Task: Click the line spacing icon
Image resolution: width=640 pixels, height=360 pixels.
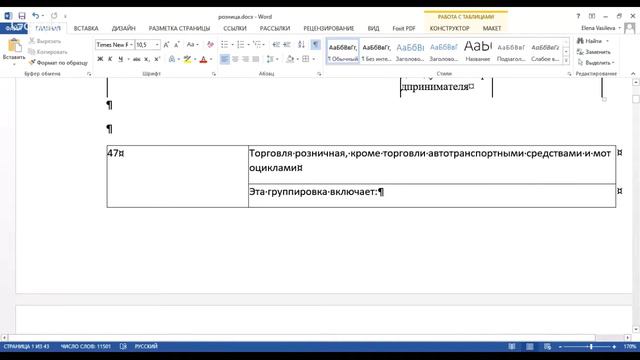Action: pyautogui.click(x=270, y=59)
